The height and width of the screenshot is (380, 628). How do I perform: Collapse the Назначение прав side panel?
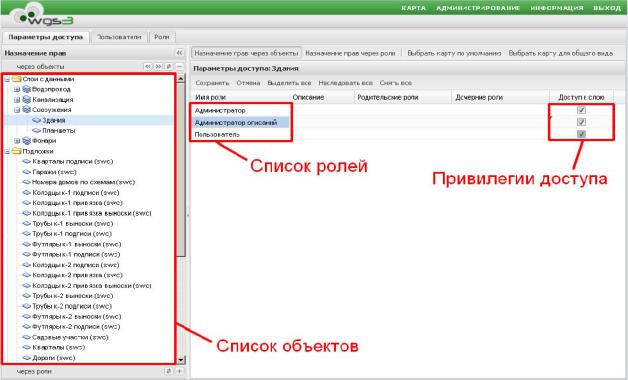[179, 53]
